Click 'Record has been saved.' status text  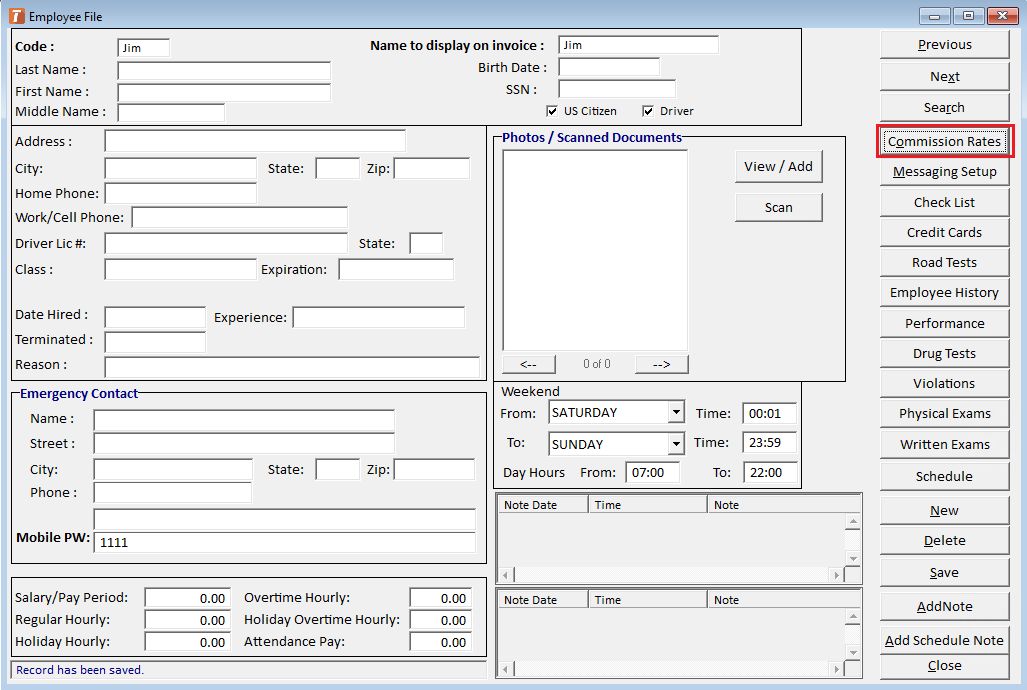pyautogui.click(x=80, y=670)
